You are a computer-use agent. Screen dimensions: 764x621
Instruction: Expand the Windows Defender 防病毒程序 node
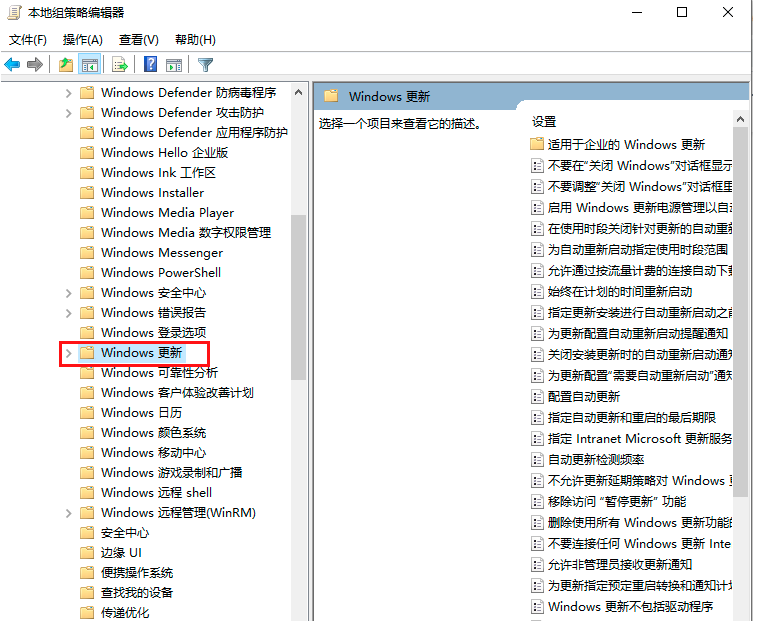[x=68, y=93]
